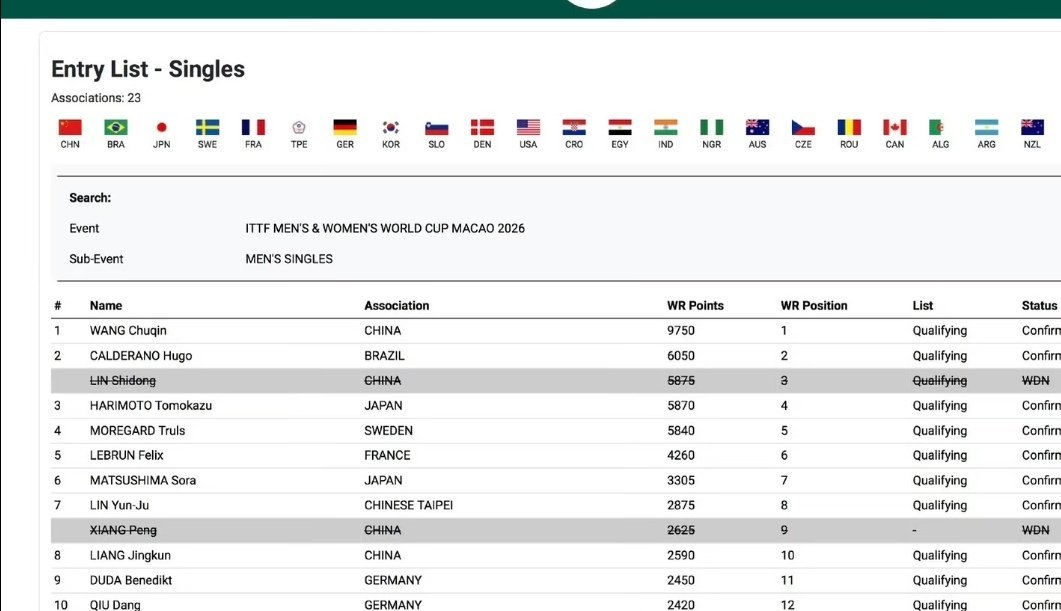Click the China flag icon

(x=70, y=128)
